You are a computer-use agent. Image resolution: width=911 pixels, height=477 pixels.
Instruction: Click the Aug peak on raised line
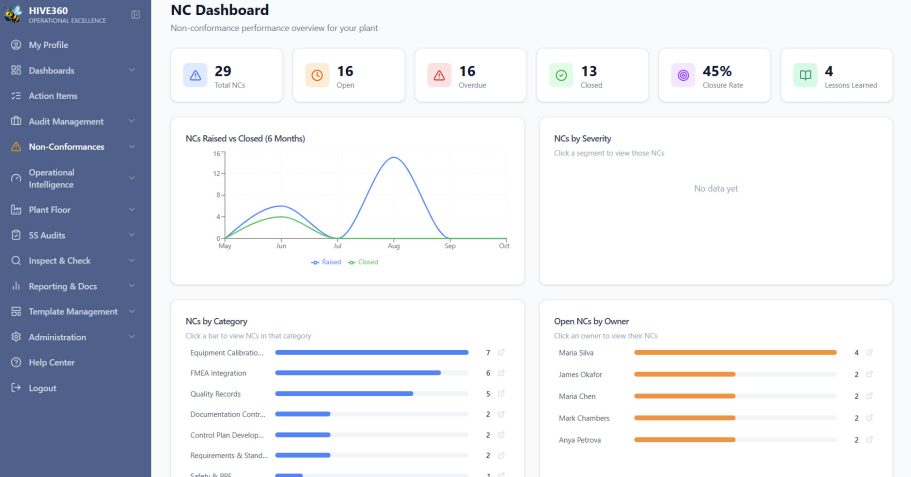pos(394,157)
